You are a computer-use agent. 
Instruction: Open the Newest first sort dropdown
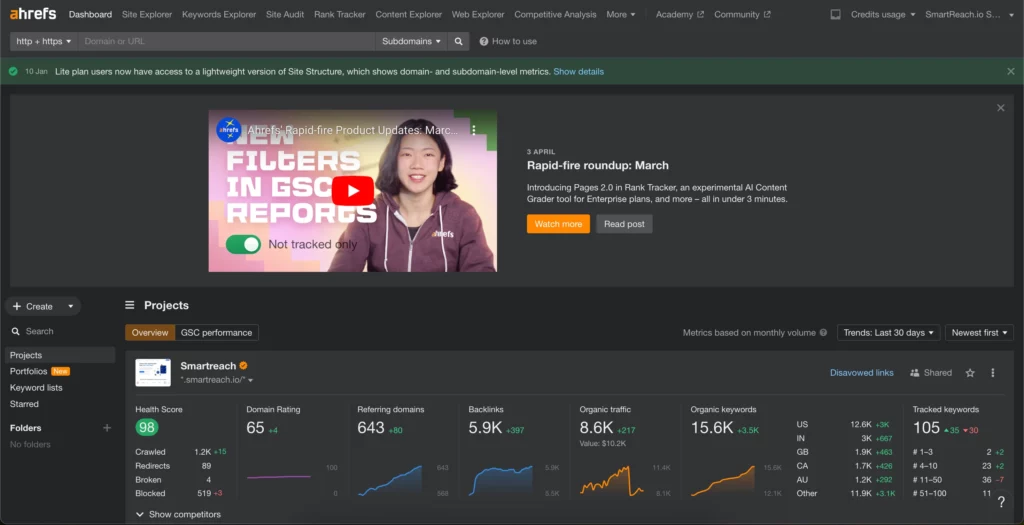point(979,332)
